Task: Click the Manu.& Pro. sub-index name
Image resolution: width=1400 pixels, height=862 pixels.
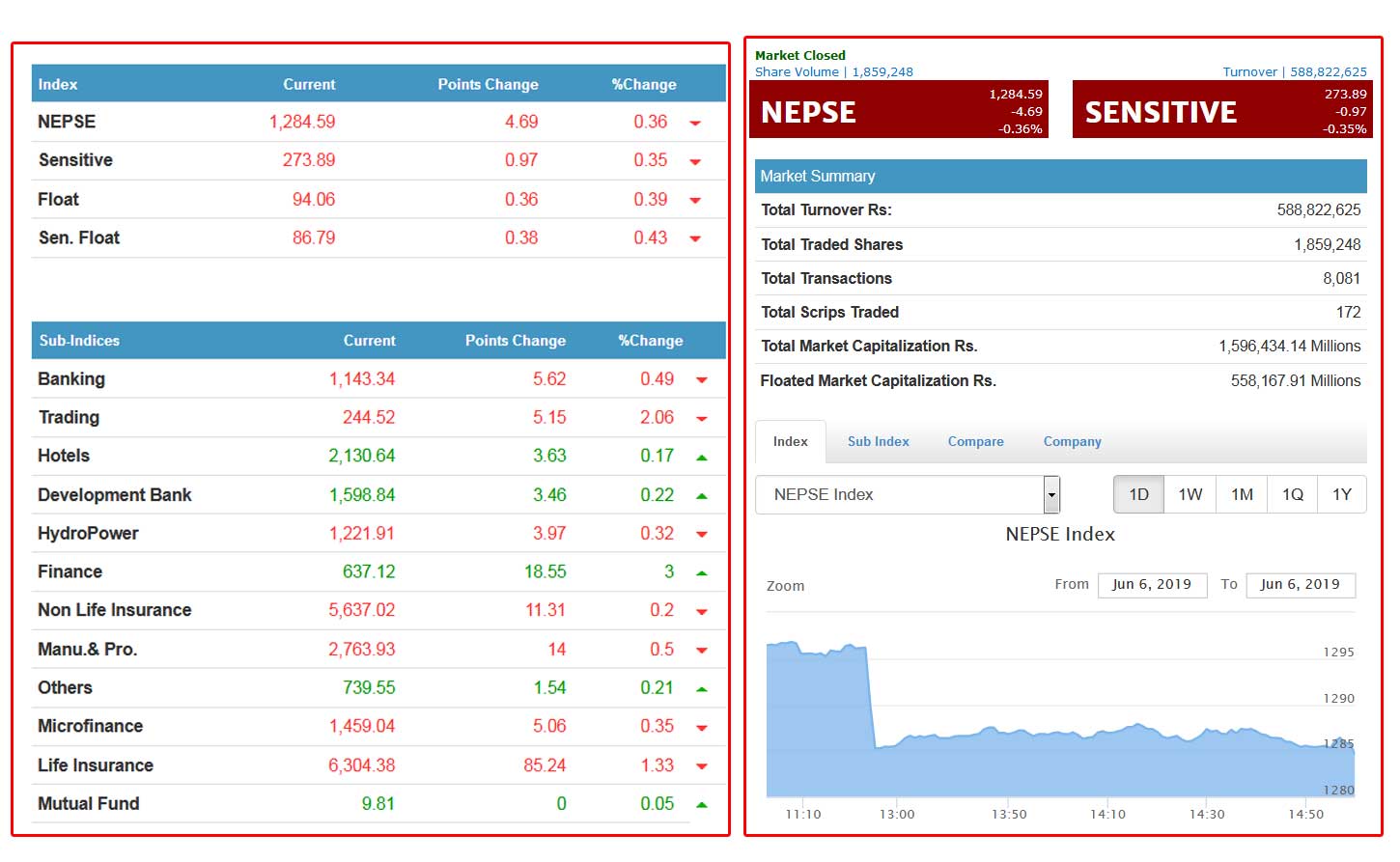Action: coord(88,650)
